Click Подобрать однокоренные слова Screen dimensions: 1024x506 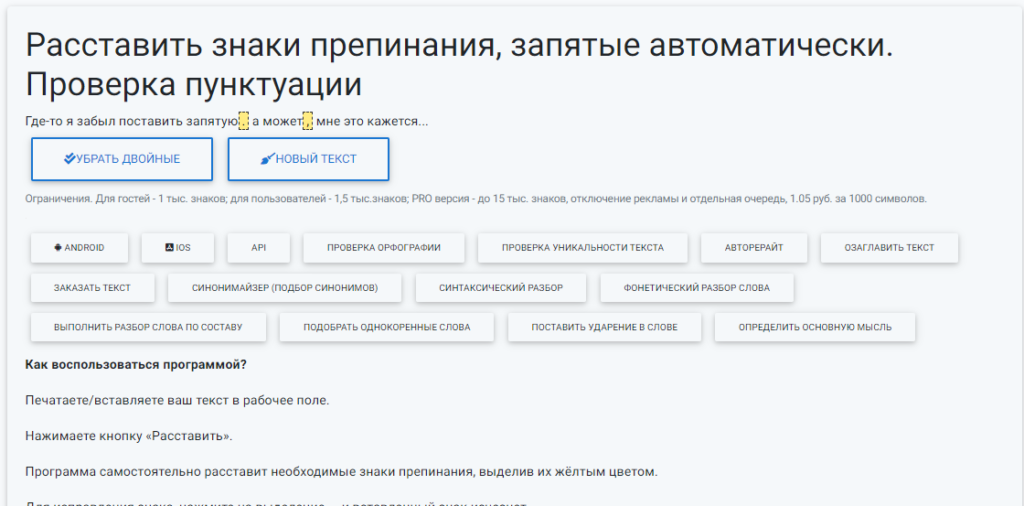[x=387, y=327]
